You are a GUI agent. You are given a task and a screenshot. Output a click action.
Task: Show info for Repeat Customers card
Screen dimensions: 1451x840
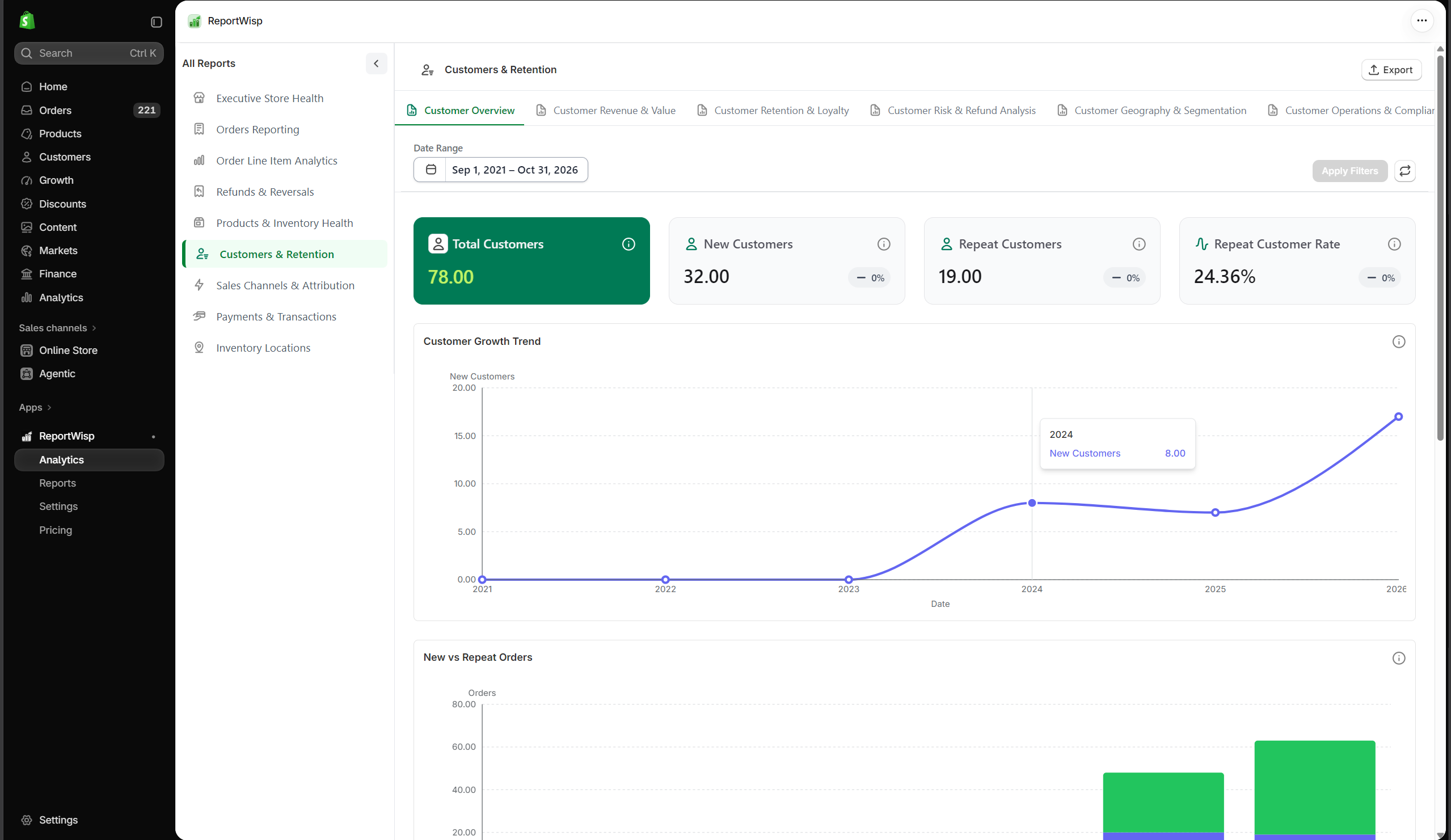click(1139, 244)
